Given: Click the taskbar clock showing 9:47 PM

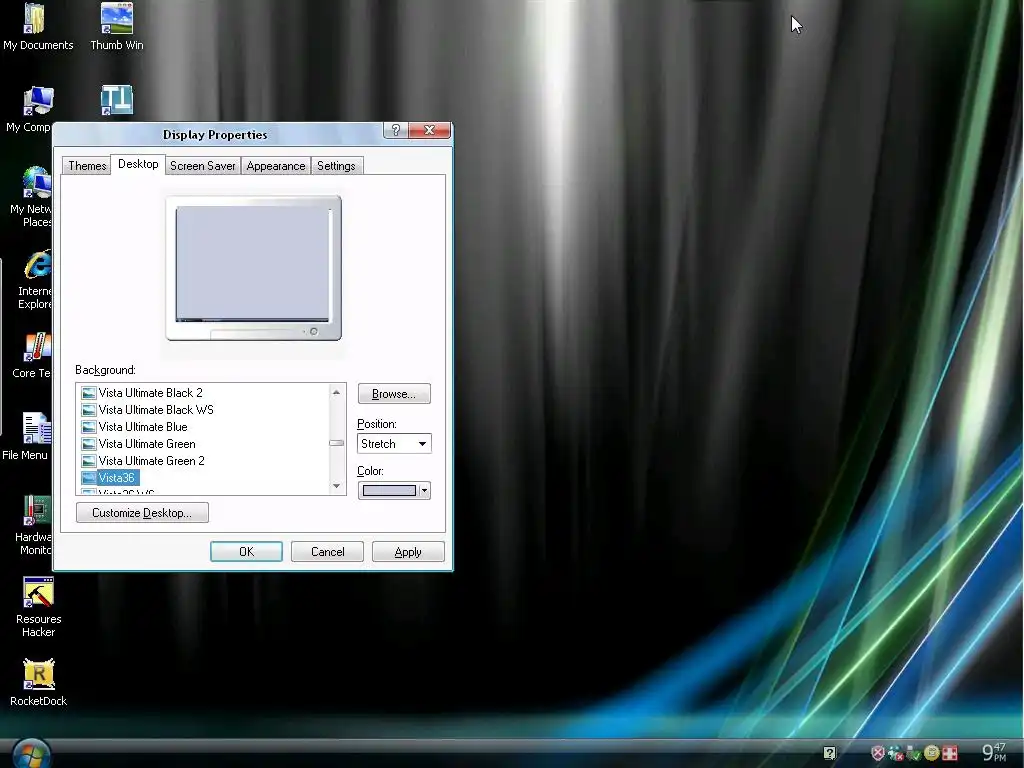Looking at the screenshot, I should (x=995, y=752).
